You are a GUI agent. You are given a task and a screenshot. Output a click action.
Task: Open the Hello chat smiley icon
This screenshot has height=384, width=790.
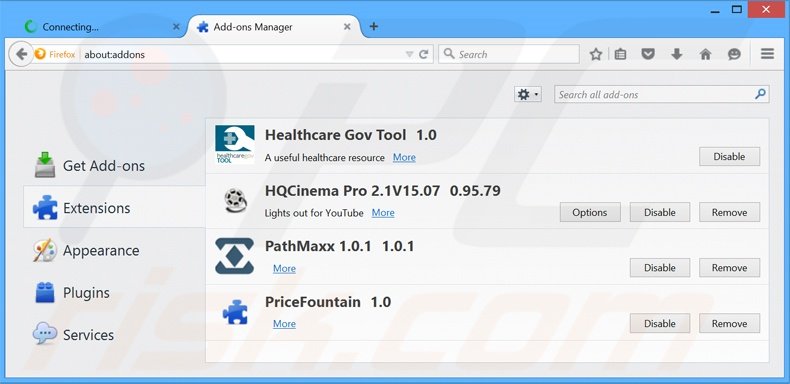[x=735, y=54]
